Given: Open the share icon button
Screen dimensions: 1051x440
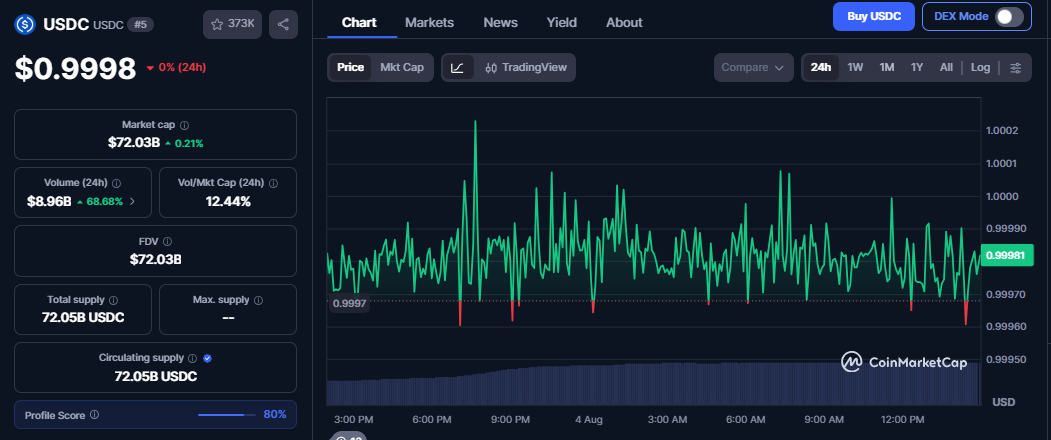Looking at the screenshot, I should pyautogui.click(x=283, y=24).
